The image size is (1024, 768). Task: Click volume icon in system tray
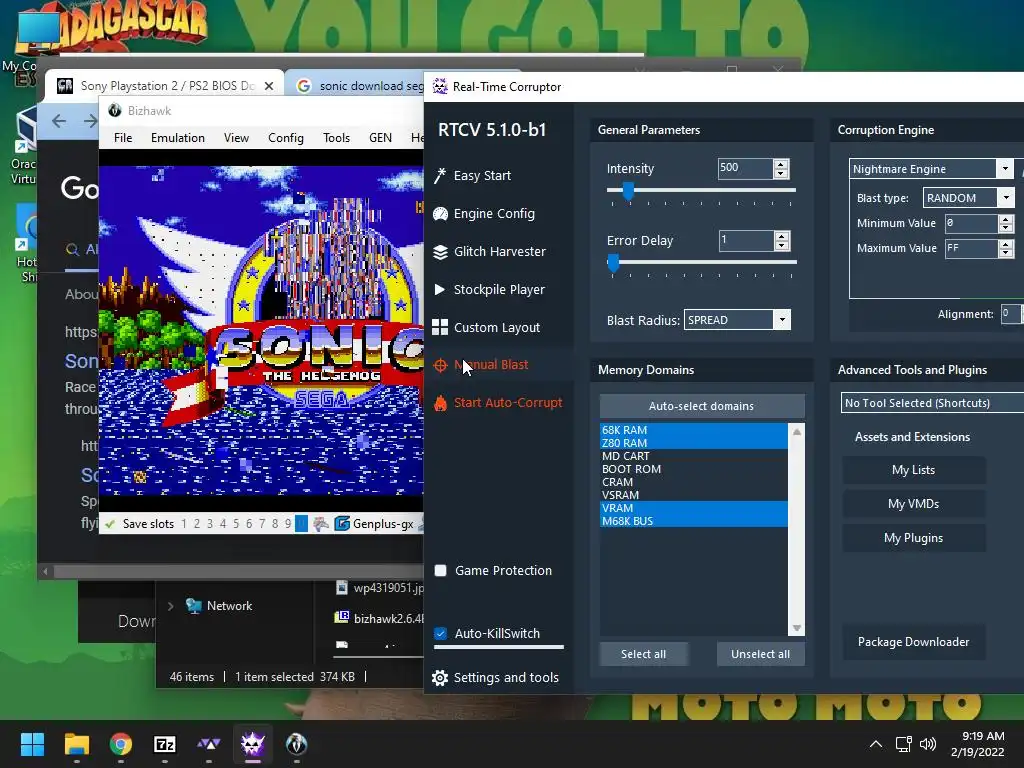(x=927, y=744)
